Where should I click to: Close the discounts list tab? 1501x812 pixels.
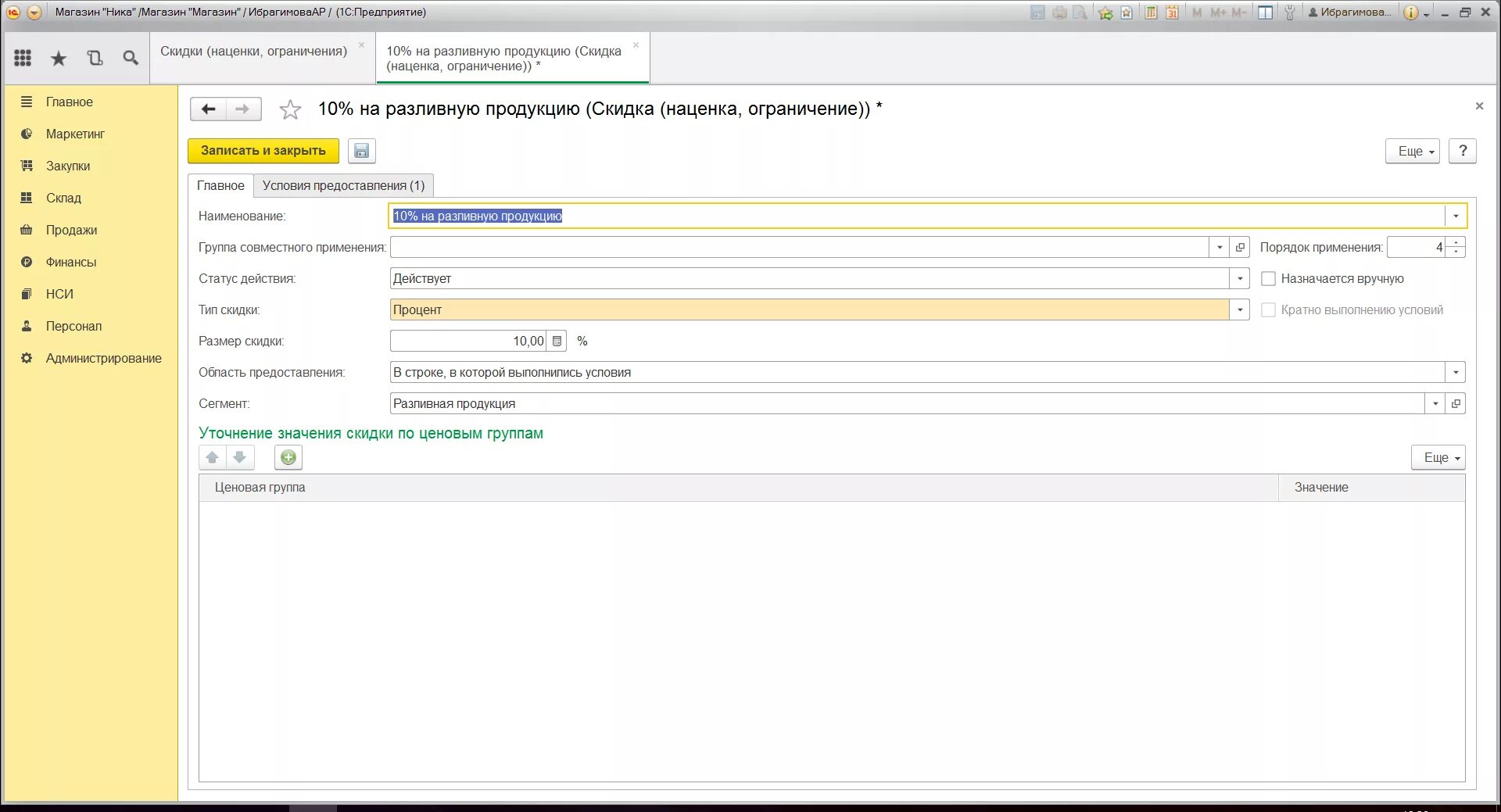[361, 45]
